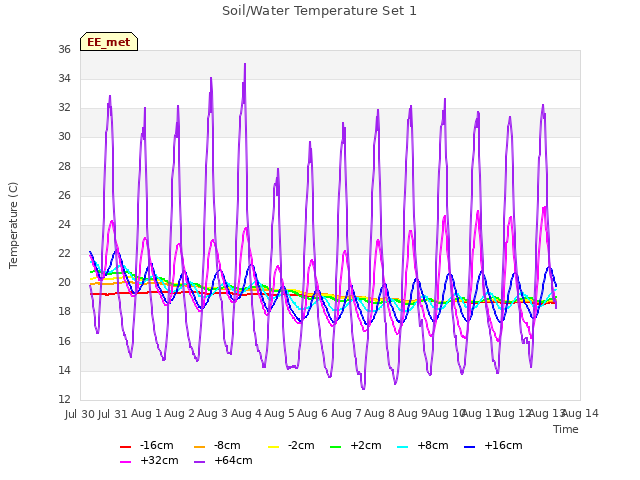Click the EE_met annotation label

(x=109, y=42)
